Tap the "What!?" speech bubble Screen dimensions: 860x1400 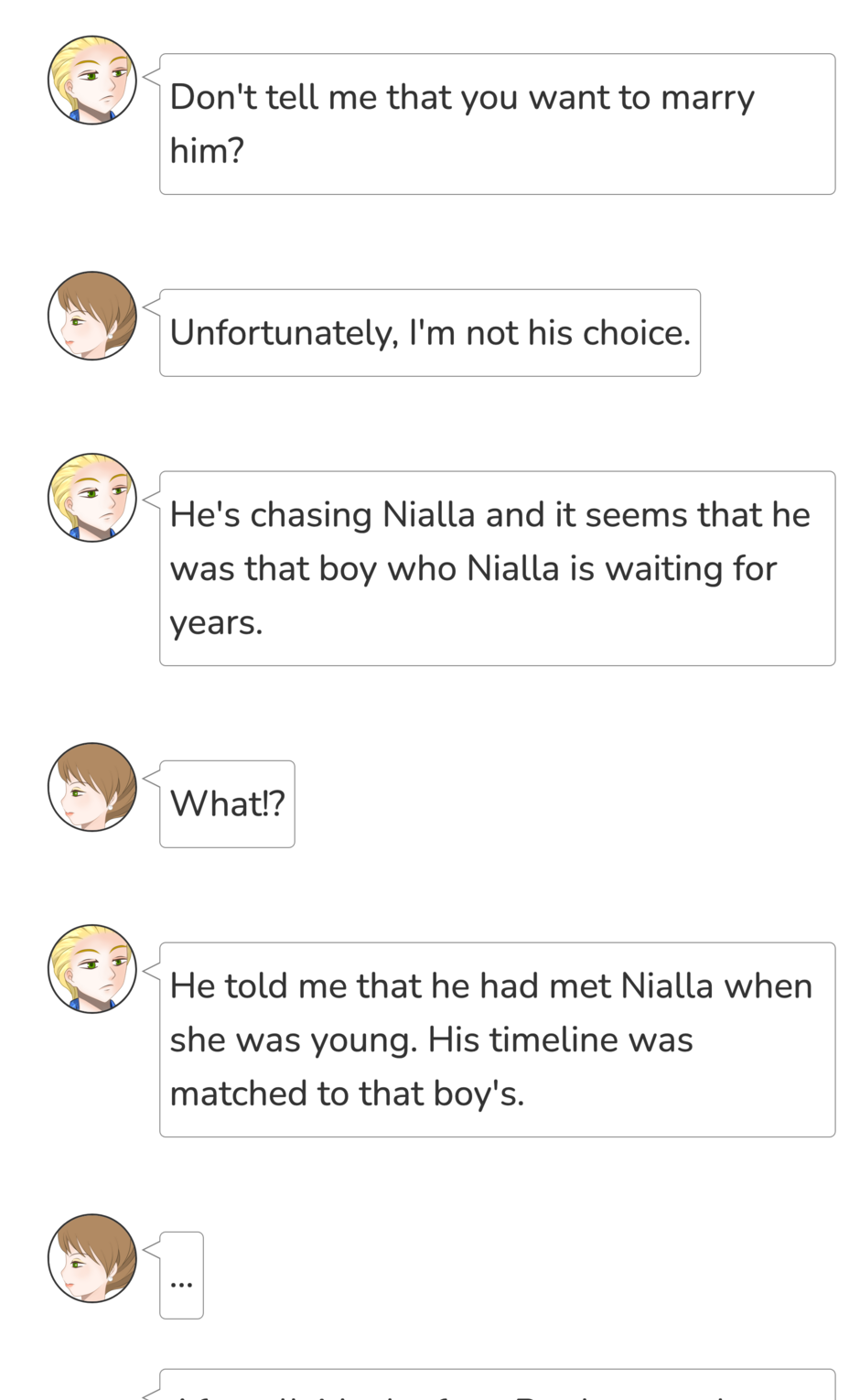click(x=227, y=804)
